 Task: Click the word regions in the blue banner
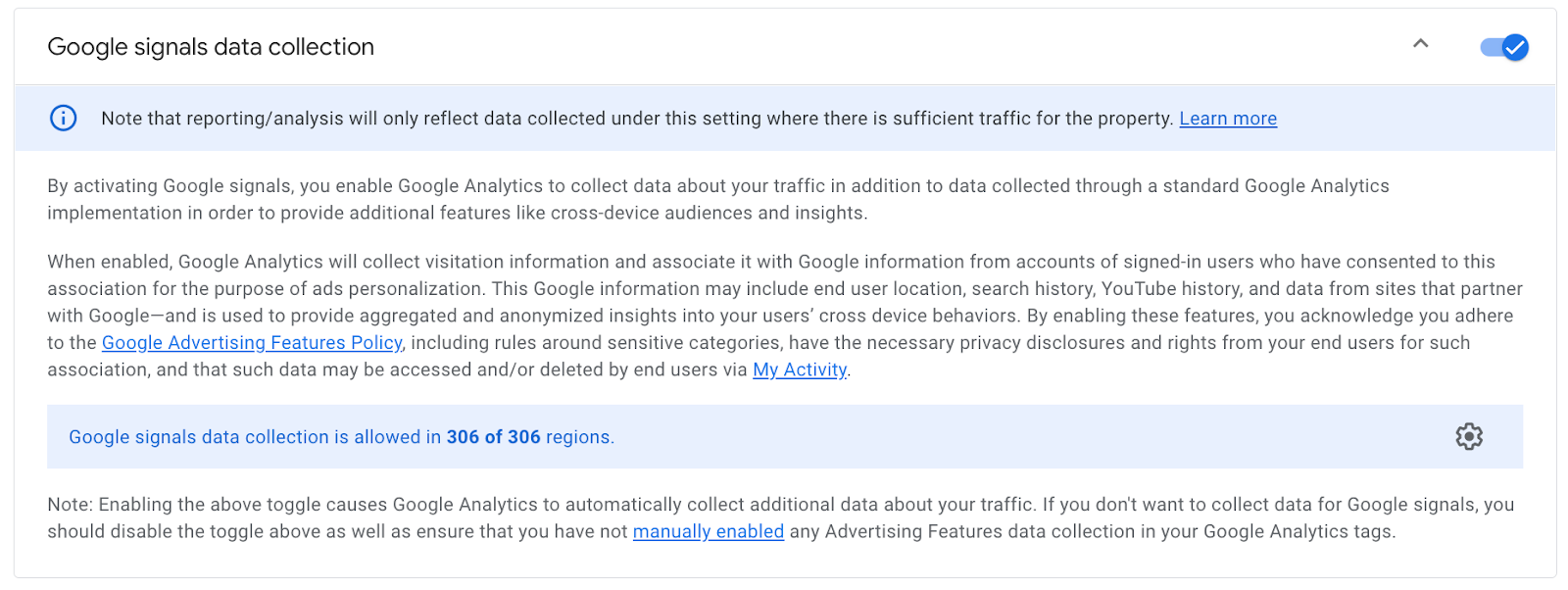[x=577, y=437]
